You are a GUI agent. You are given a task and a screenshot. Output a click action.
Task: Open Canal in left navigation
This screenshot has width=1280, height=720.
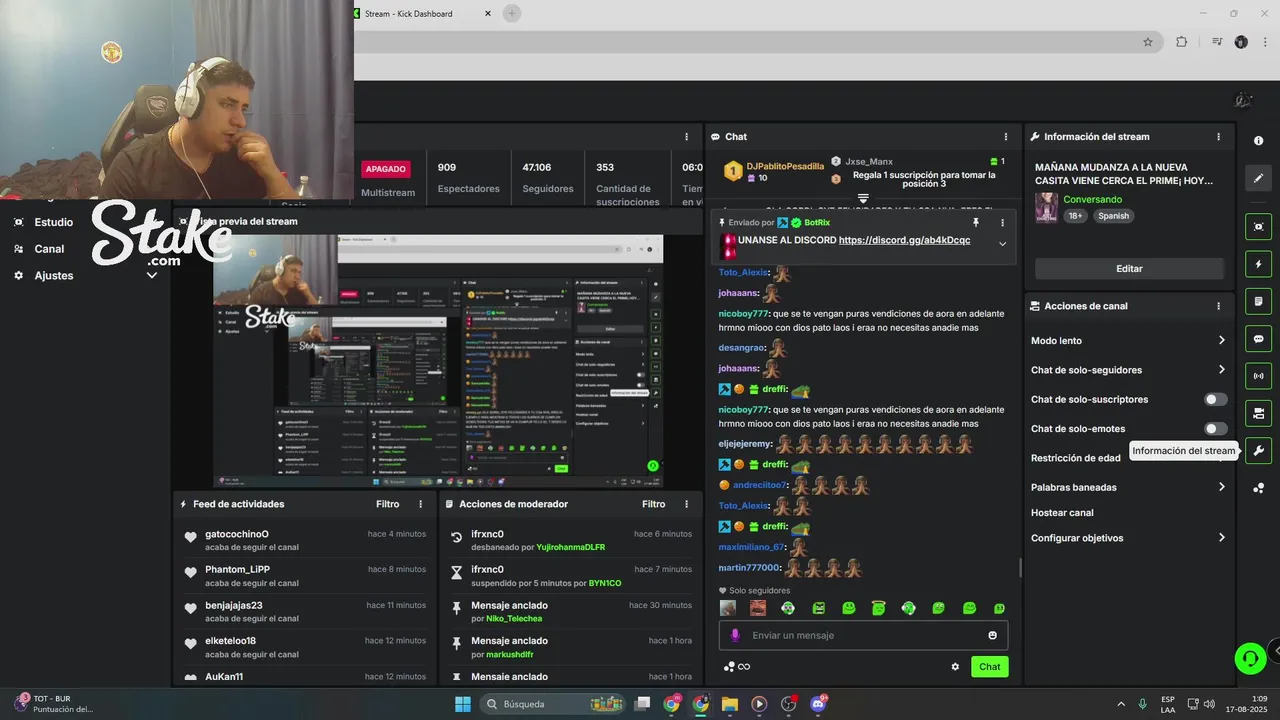(x=49, y=249)
